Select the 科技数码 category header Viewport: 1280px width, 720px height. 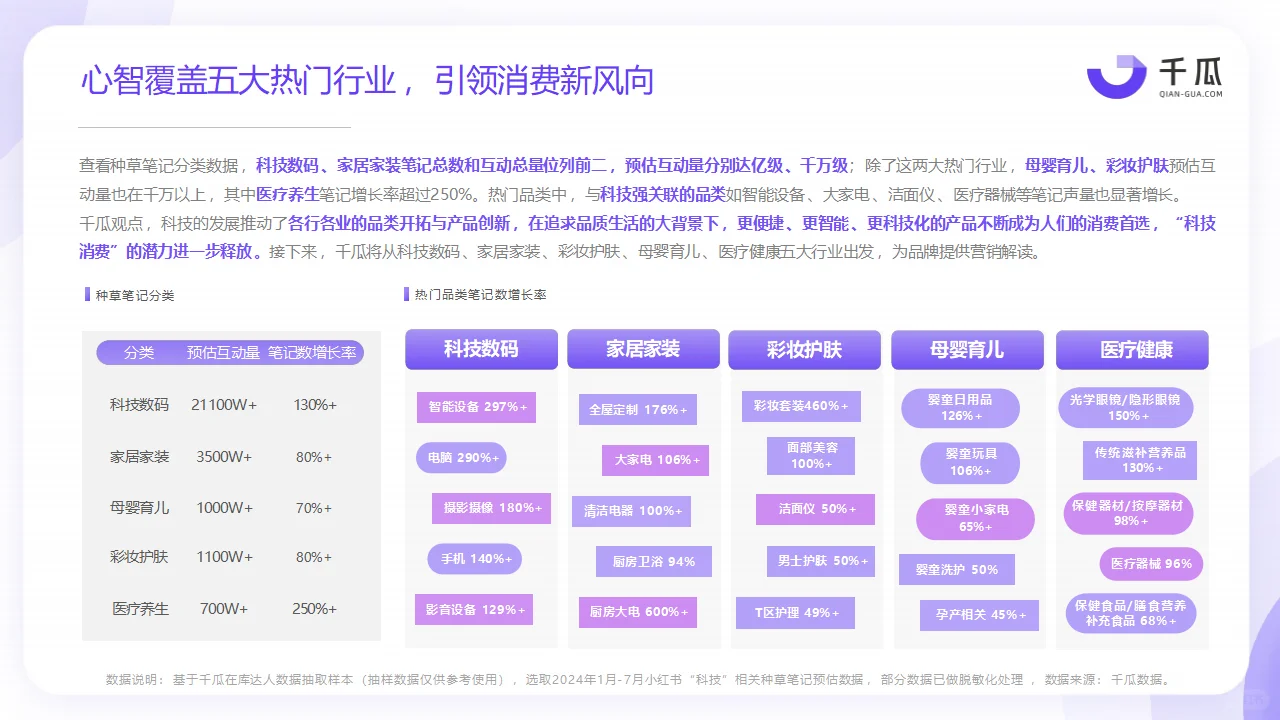(x=481, y=350)
